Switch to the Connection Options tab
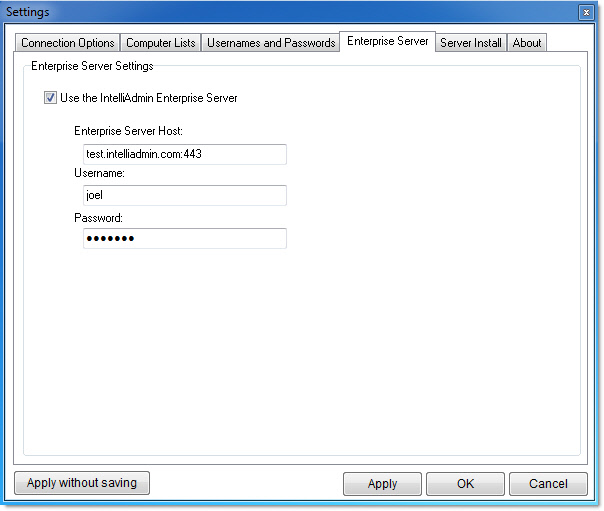This screenshot has height=511, width=604. pos(67,43)
